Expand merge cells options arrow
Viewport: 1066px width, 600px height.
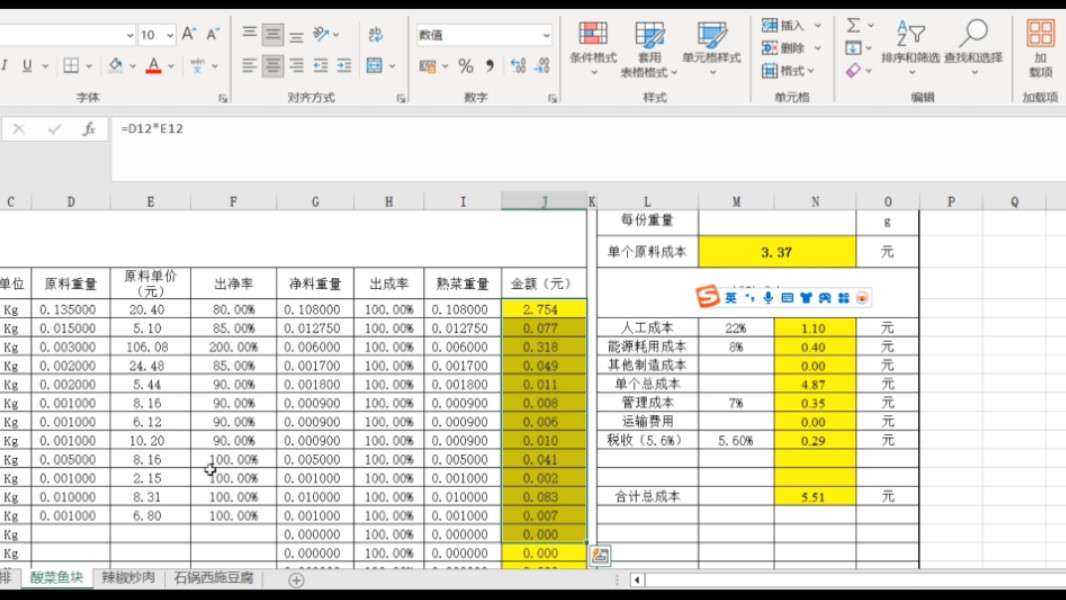pos(392,66)
